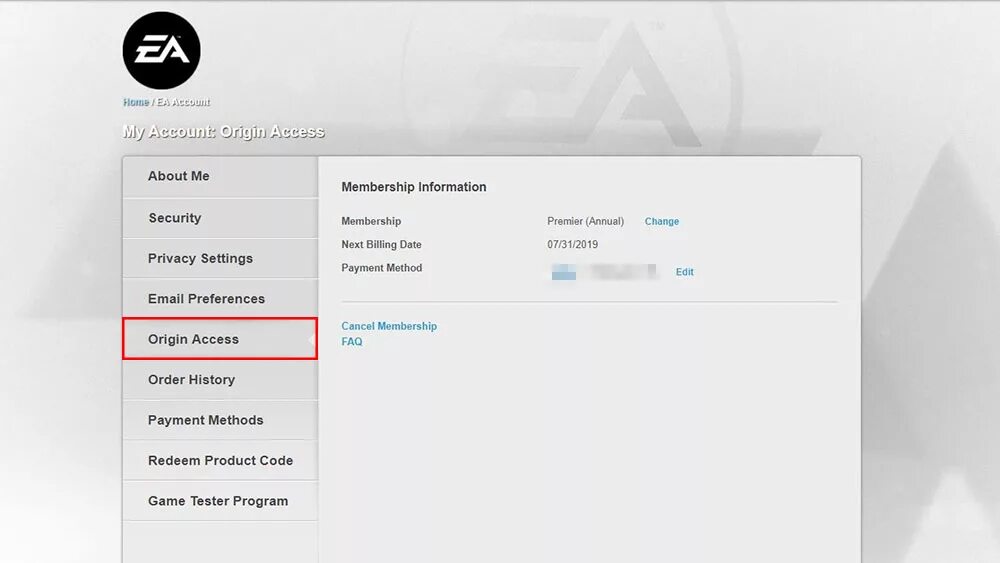Click the Membership label

[371, 221]
